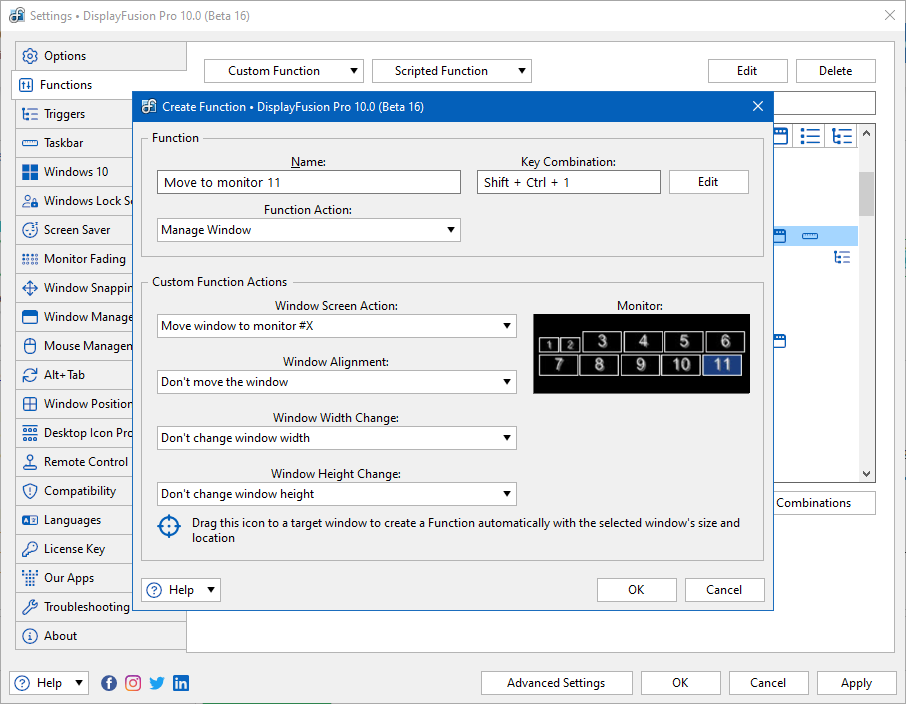Viewport: 906px width, 704px height.
Task: Click the Twitter bird icon
Action: tap(157, 683)
